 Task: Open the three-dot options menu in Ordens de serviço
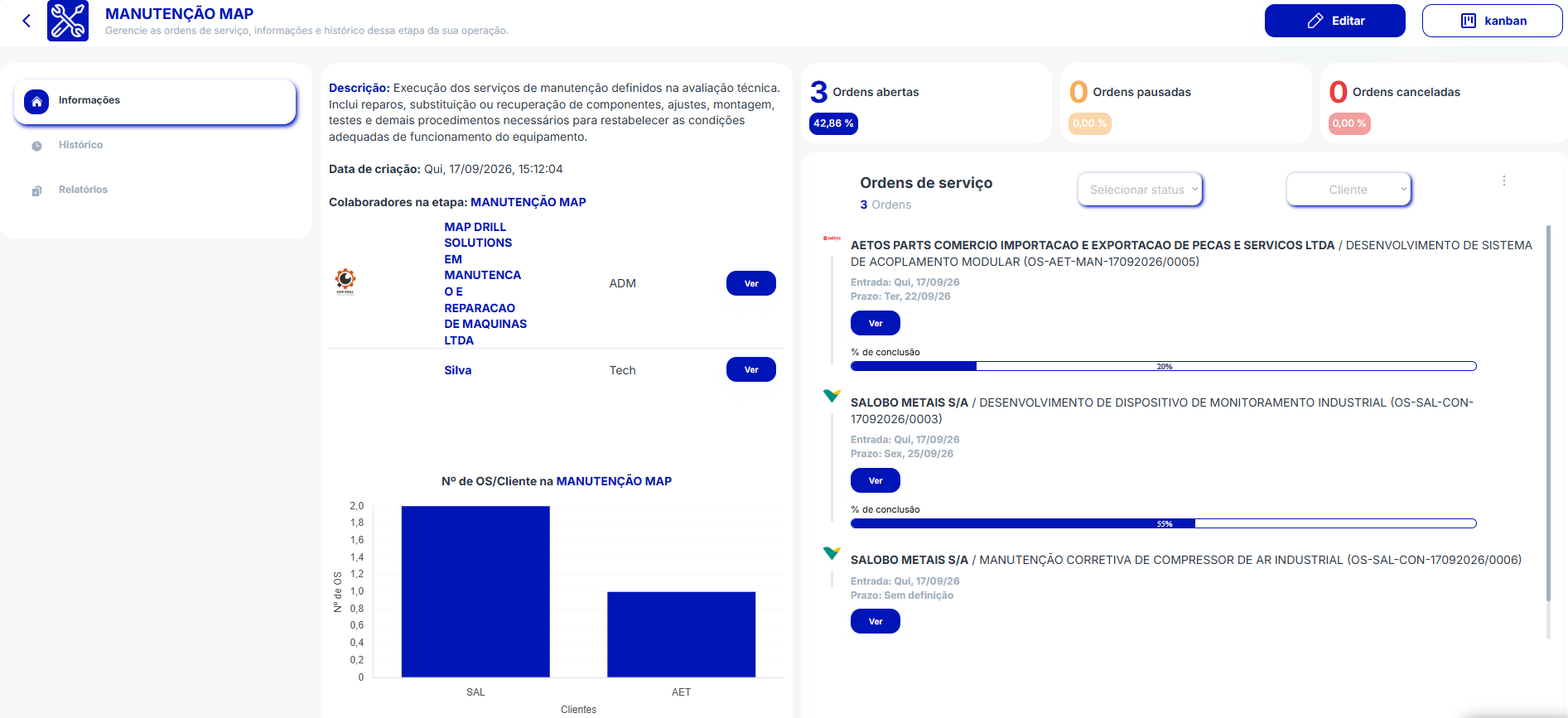tap(1504, 181)
